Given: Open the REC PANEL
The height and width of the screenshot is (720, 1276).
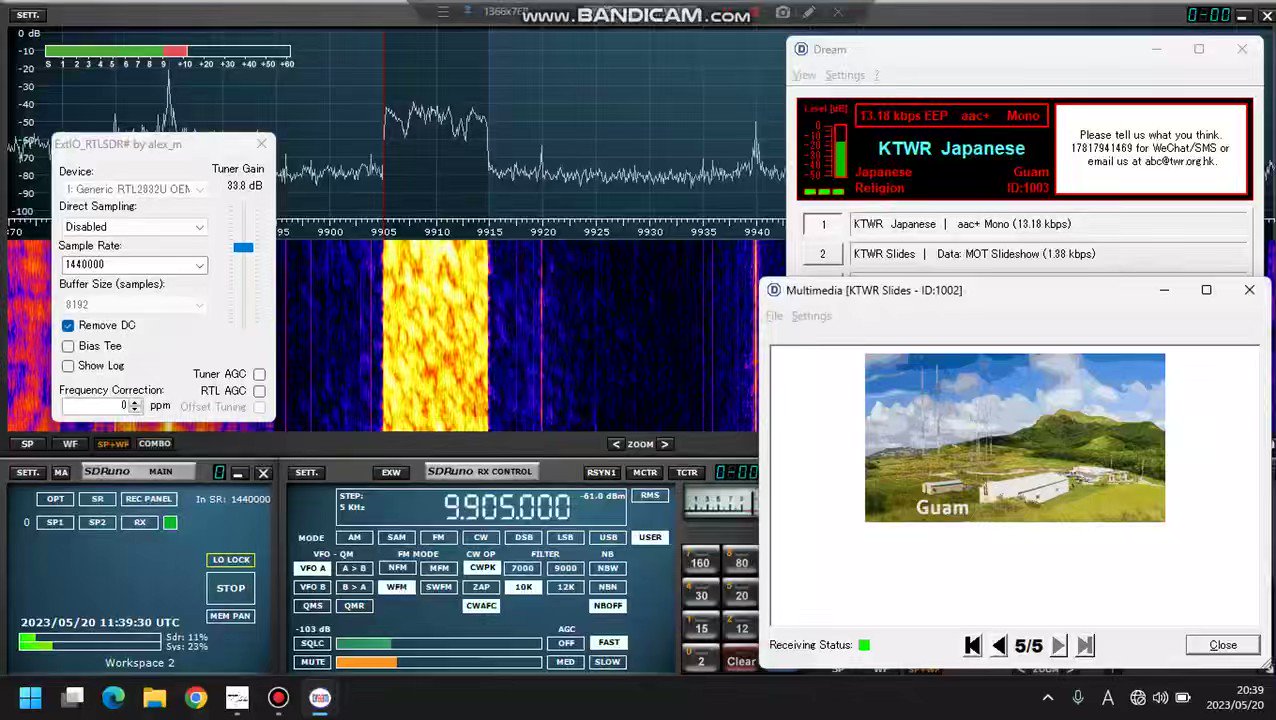Looking at the screenshot, I should [x=148, y=499].
